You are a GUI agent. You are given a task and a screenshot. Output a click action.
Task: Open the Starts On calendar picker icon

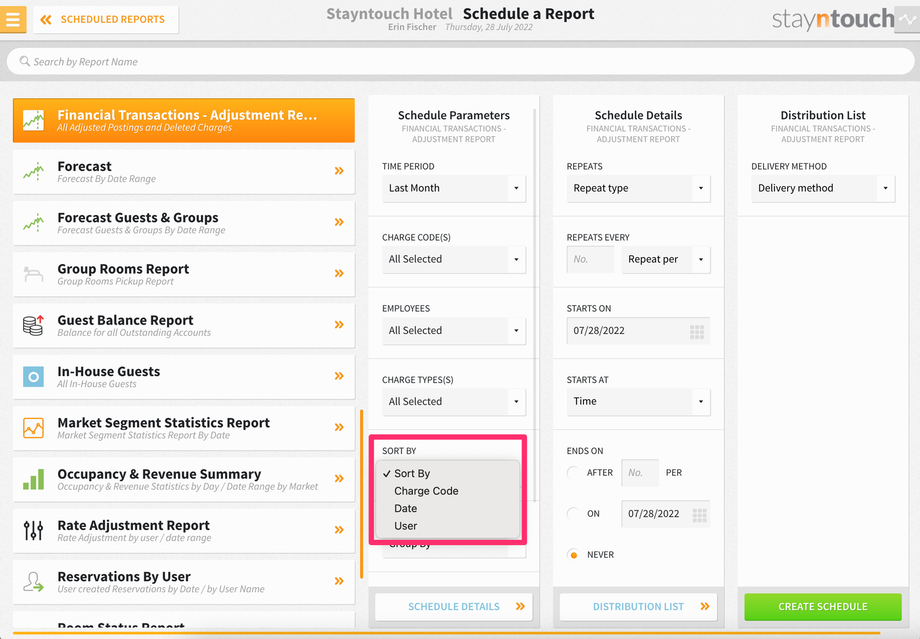697,332
